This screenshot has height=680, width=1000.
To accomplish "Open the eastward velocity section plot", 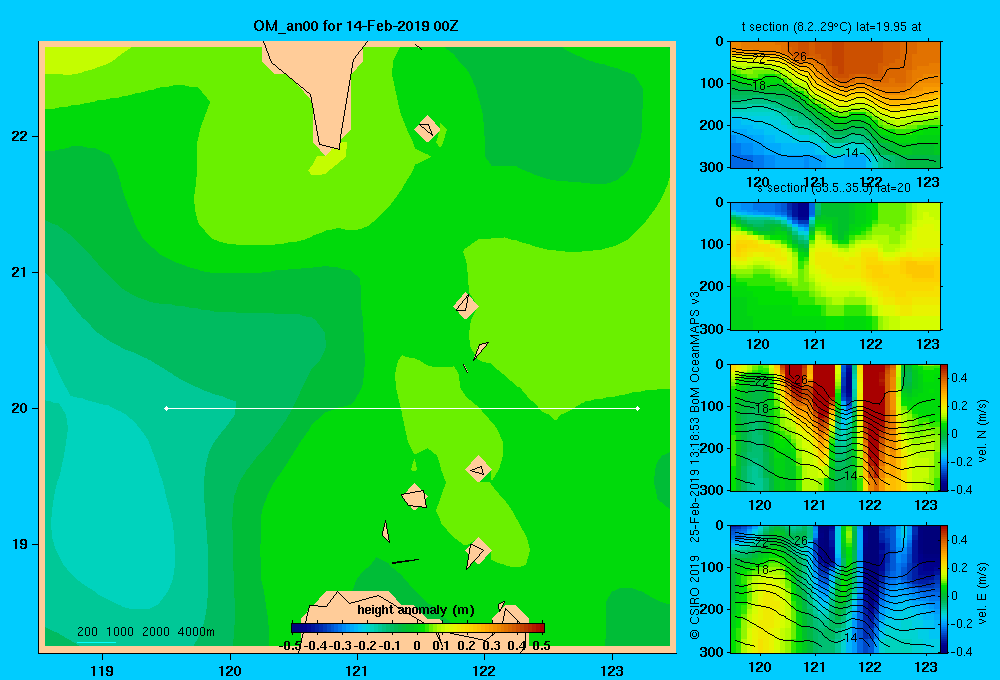I will coord(835,589).
